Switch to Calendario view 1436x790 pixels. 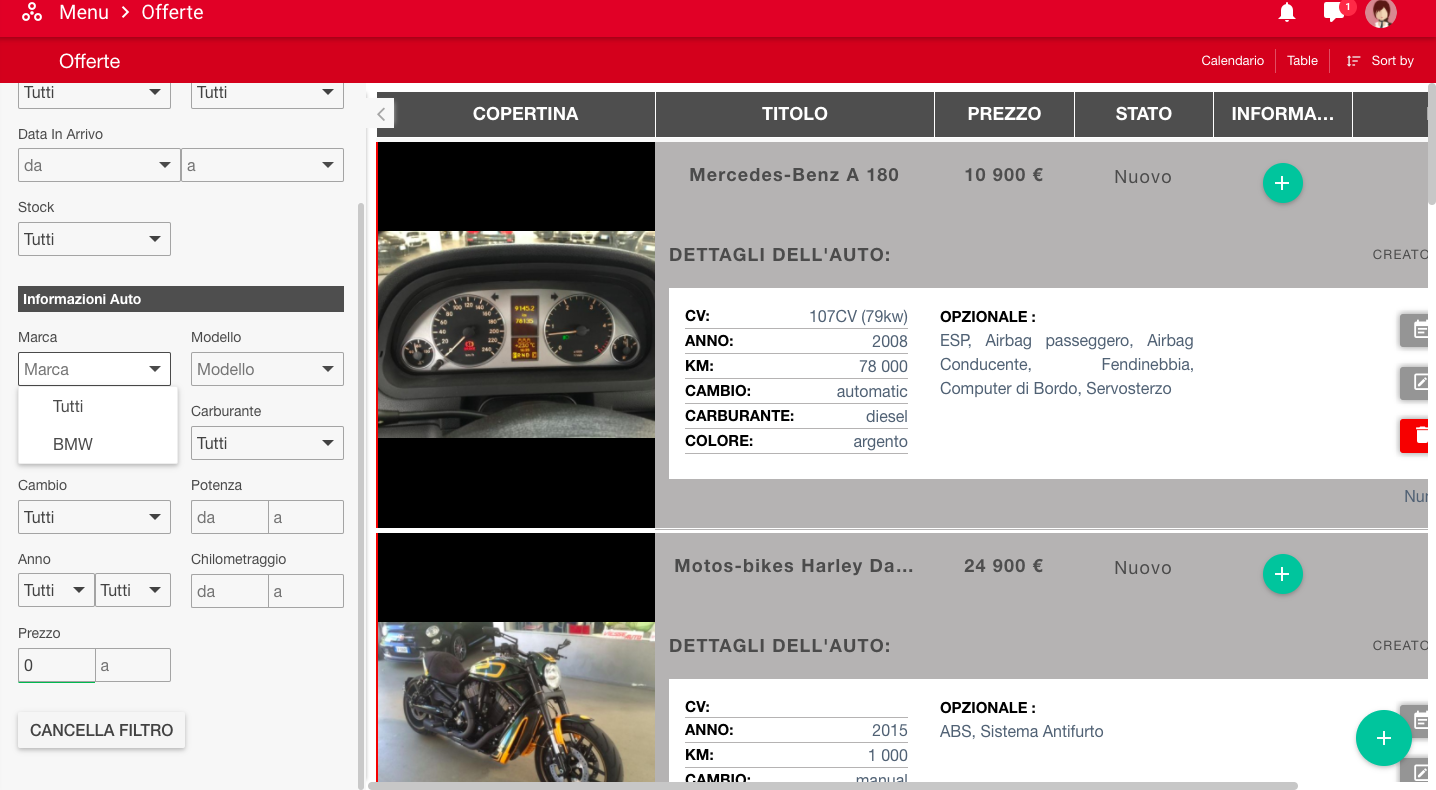pyautogui.click(x=1232, y=61)
